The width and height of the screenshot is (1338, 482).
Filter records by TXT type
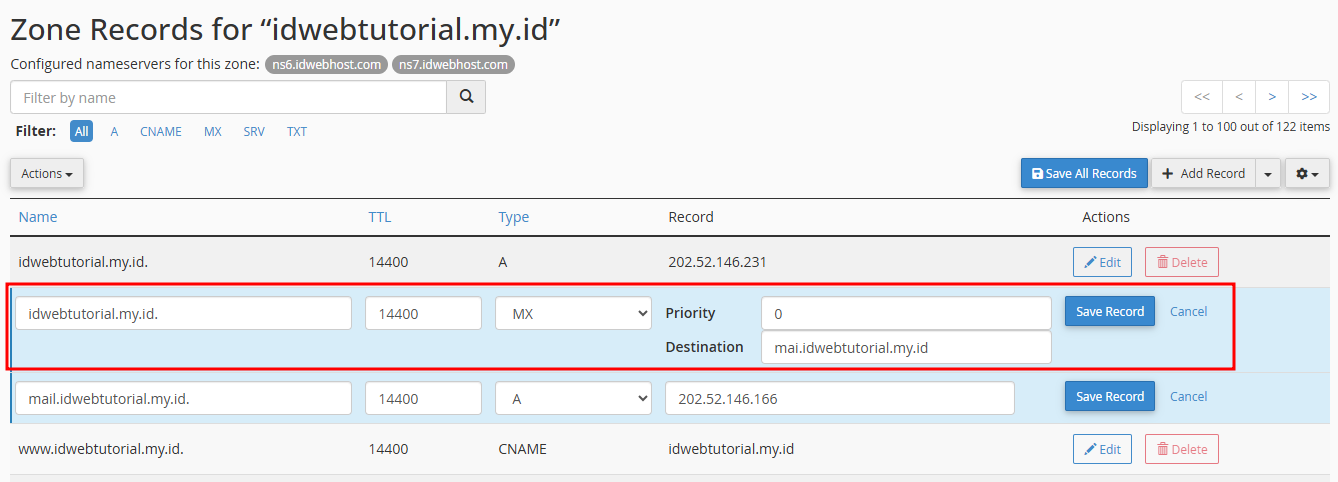click(x=297, y=131)
